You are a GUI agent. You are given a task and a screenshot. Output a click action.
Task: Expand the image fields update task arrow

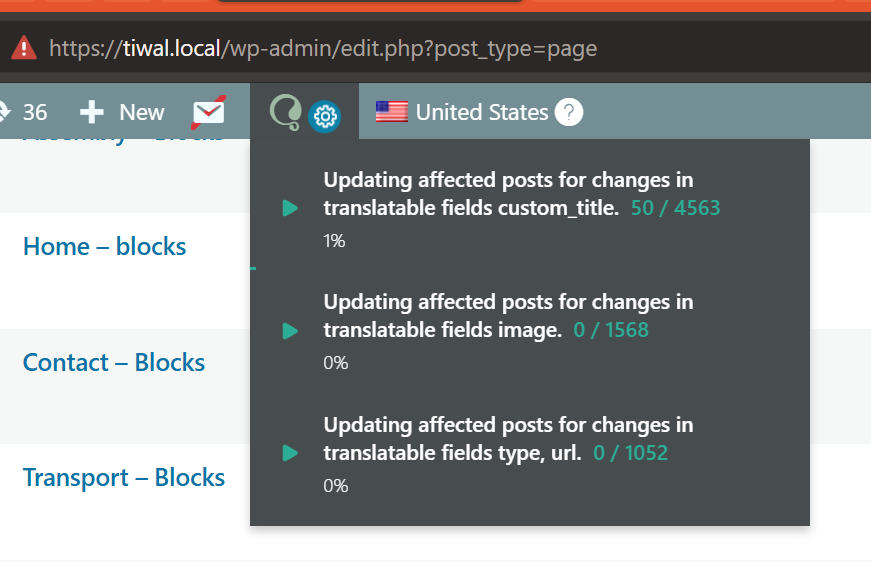[290, 330]
